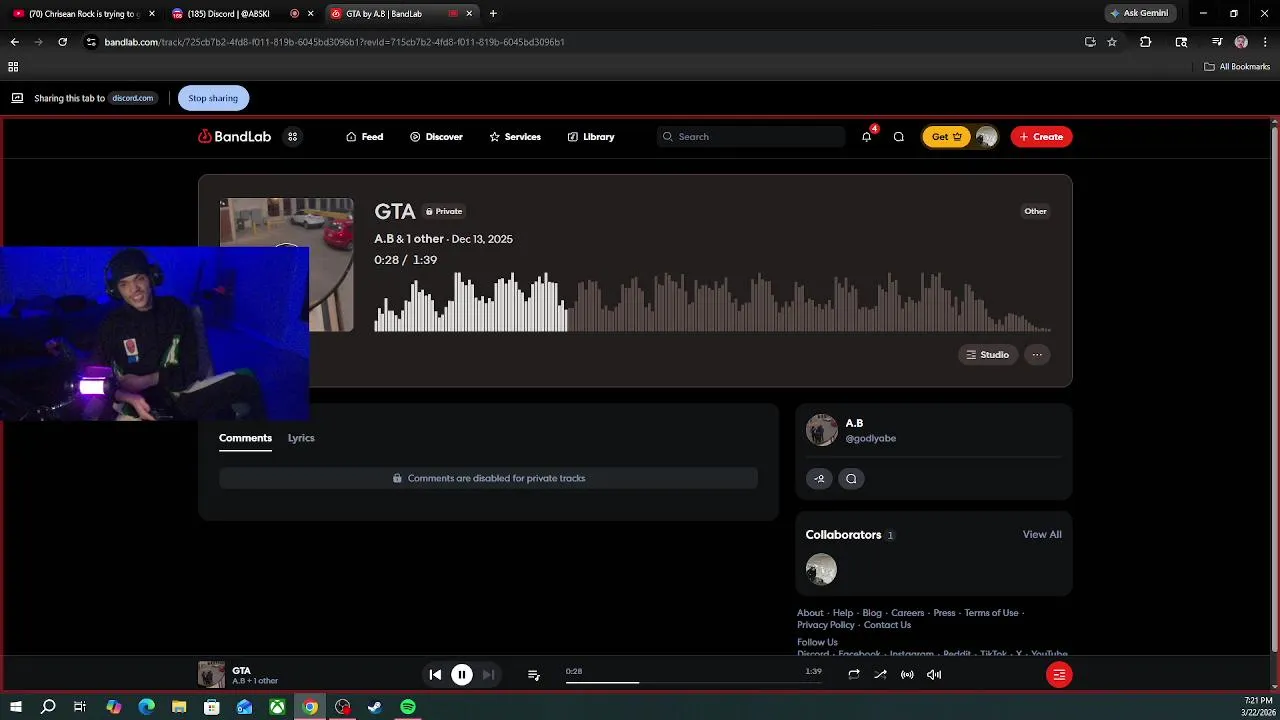The image size is (1280, 720).
Task: Go to the Feed page
Action: [x=365, y=137]
